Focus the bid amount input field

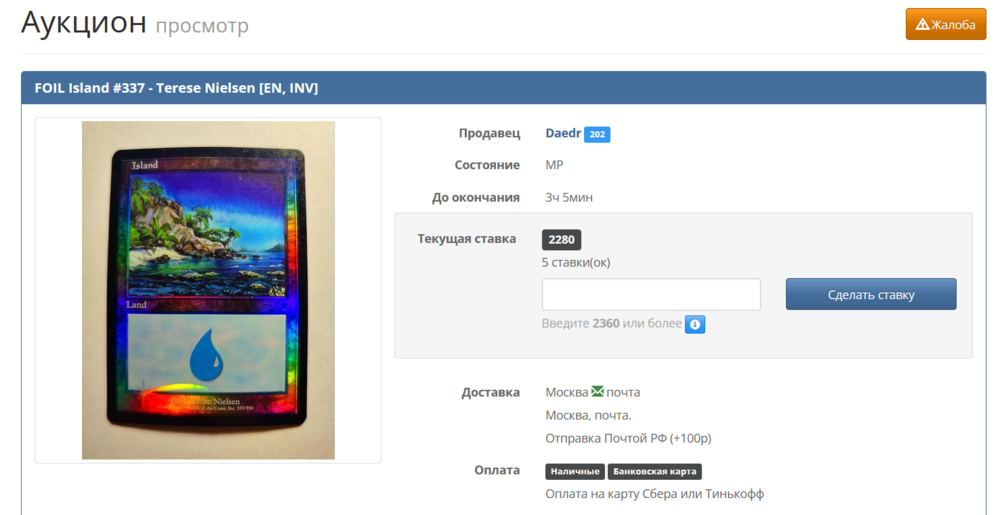(x=651, y=294)
